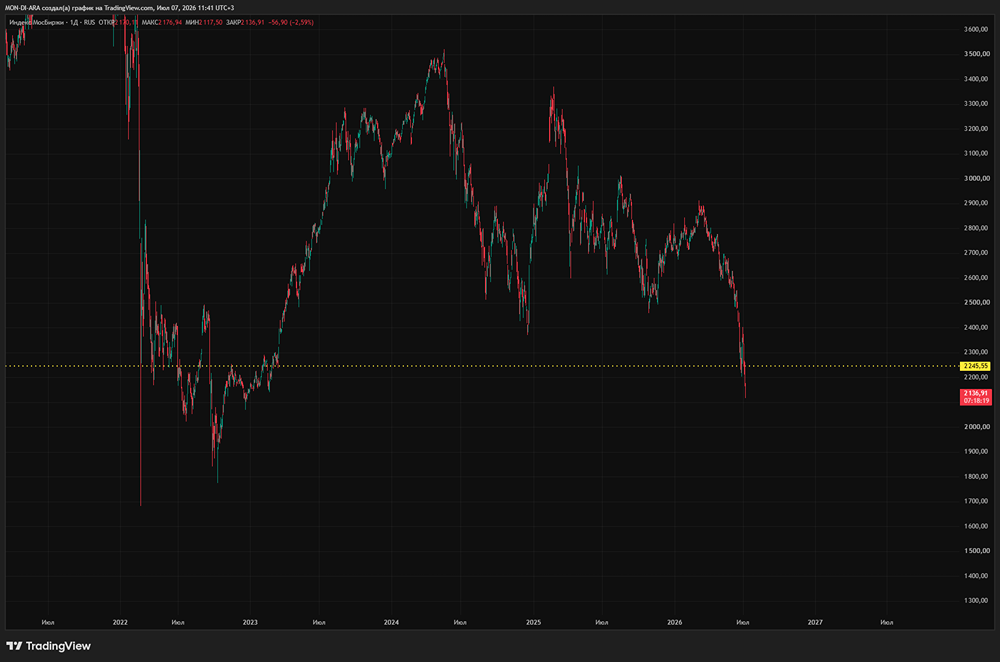Click the TradingView logo icon
The image size is (1000, 662).
(14, 646)
